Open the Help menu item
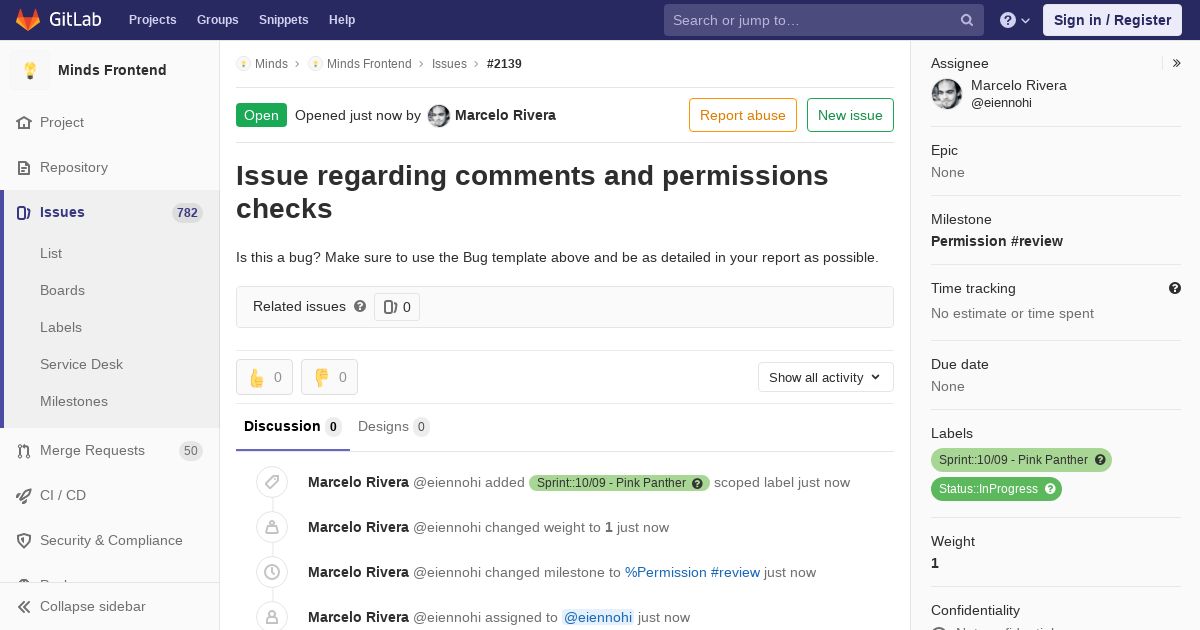Screen dimensions: 1200x630 pos(342,20)
